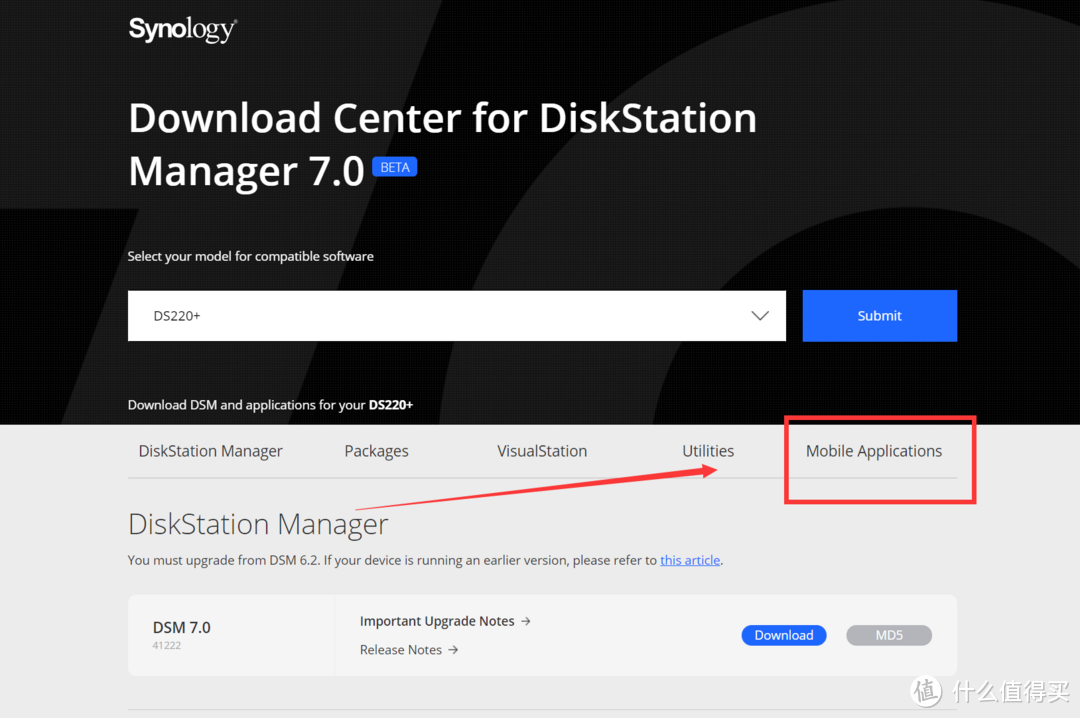The width and height of the screenshot is (1080, 718).
Task: Open the Mobile Applications tab
Action: [x=874, y=451]
